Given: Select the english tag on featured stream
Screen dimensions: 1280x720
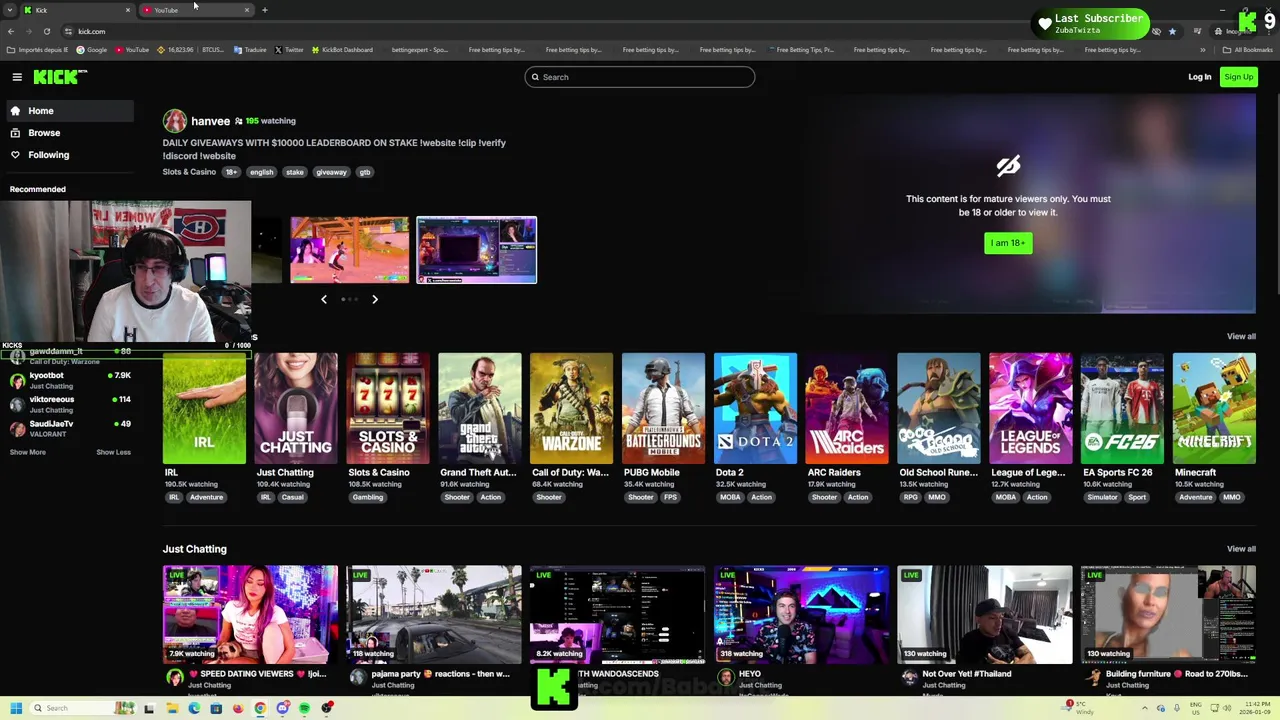Looking at the screenshot, I should [x=261, y=172].
